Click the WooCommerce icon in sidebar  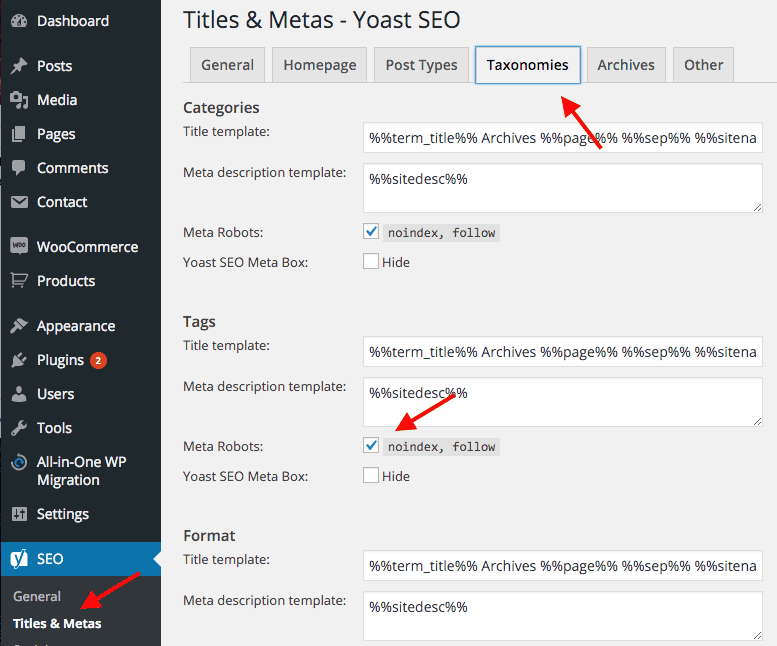[19, 247]
